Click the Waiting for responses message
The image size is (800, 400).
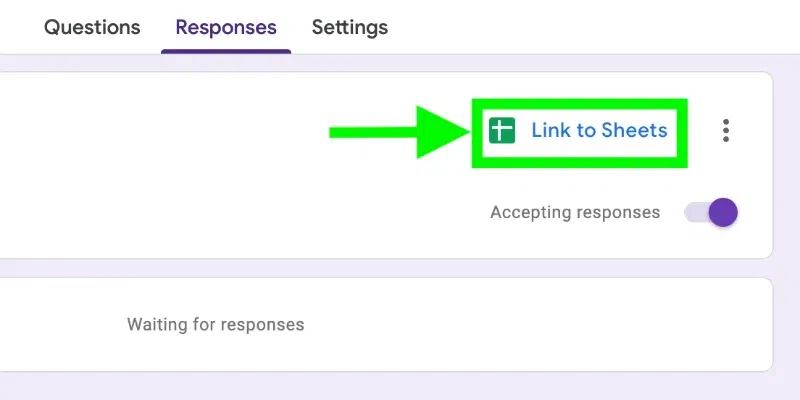[215, 325]
